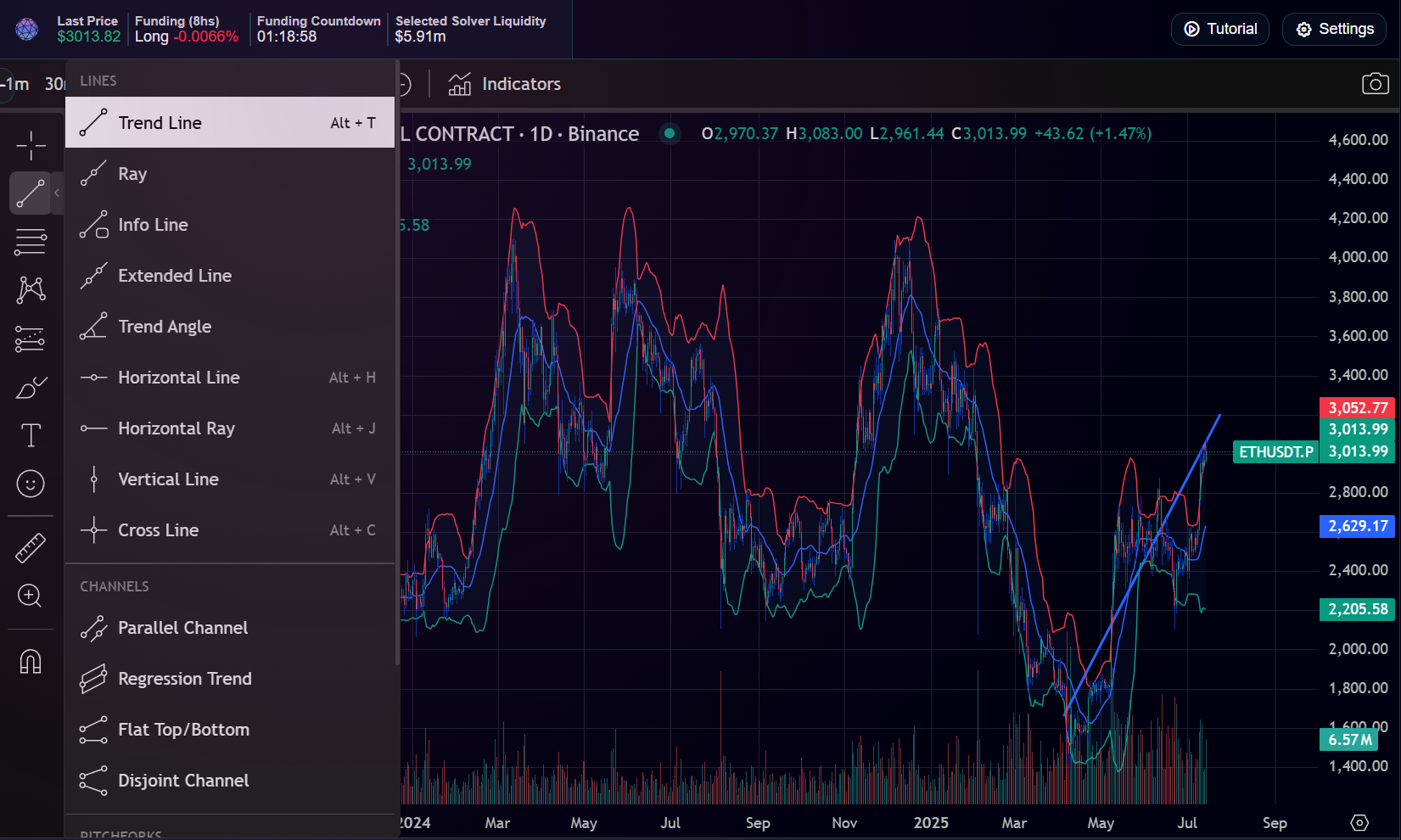Take a chart screenshot with the camera icon
Image resolution: width=1401 pixels, height=840 pixels.
pos(1375,84)
